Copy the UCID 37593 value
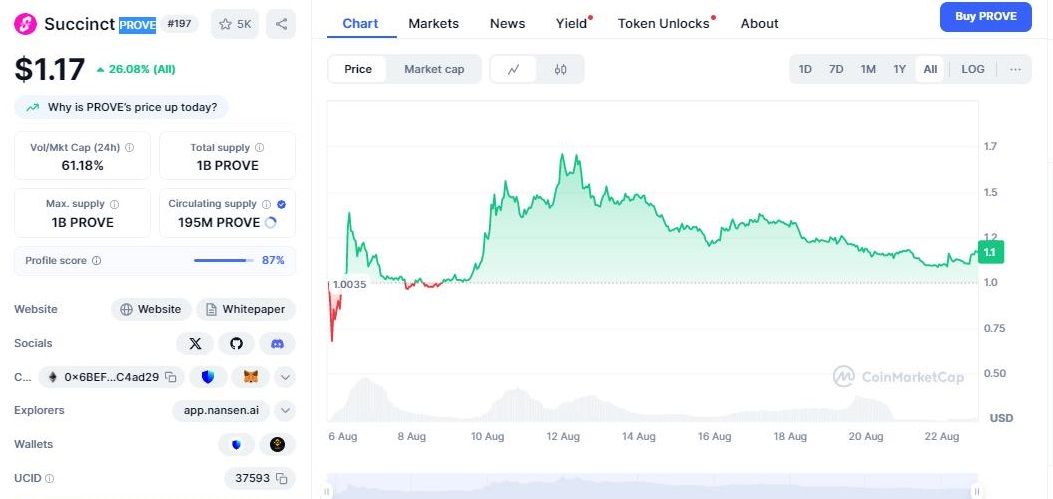Image resolution: width=1053 pixels, height=499 pixels. click(282, 479)
